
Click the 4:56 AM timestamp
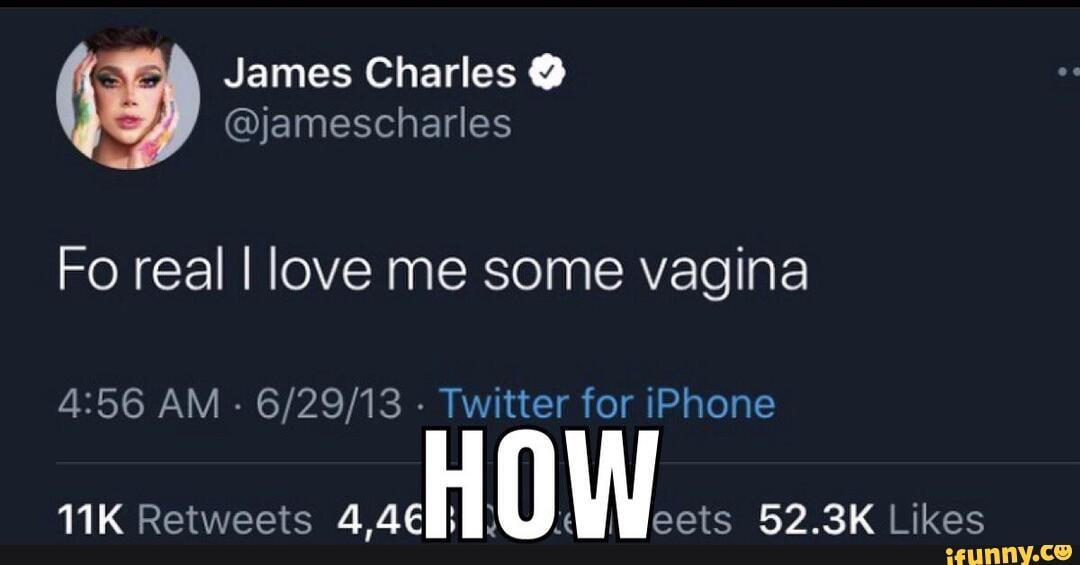[x=138, y=404]
